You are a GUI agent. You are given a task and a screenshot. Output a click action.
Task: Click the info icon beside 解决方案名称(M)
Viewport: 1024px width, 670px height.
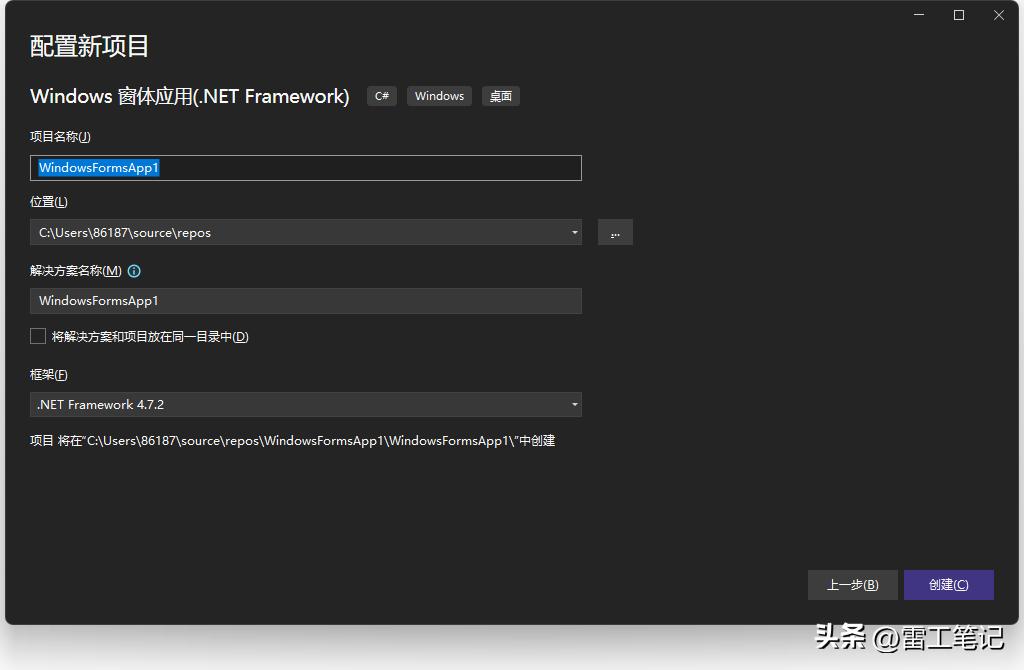pos(134,270)
